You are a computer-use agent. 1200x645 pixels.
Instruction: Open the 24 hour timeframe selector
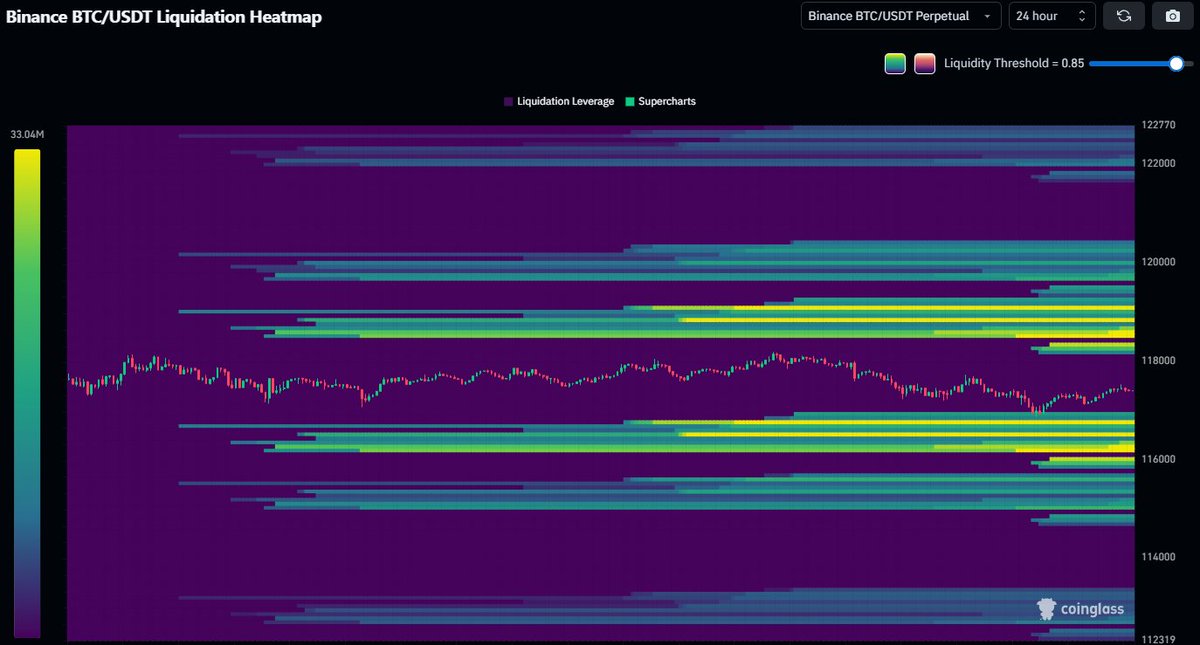1052,16
